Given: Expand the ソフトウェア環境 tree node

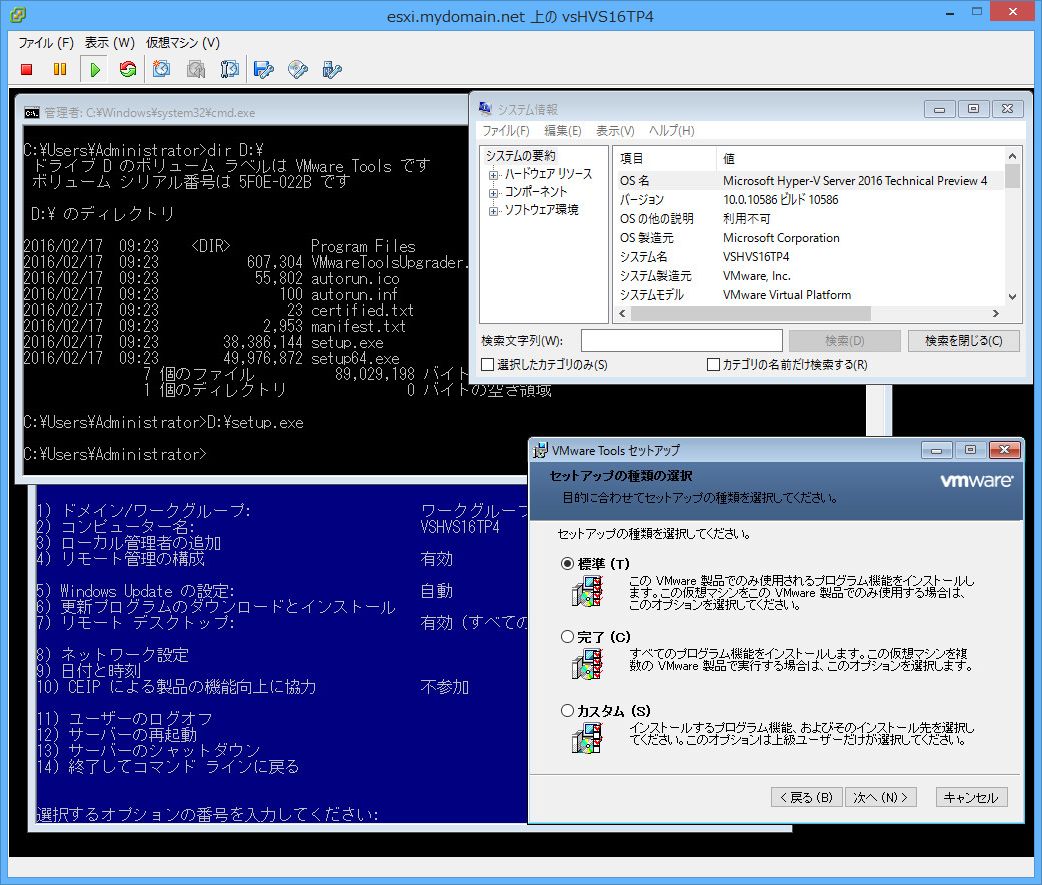Looking at the screenshot, I should click(493, 211).
